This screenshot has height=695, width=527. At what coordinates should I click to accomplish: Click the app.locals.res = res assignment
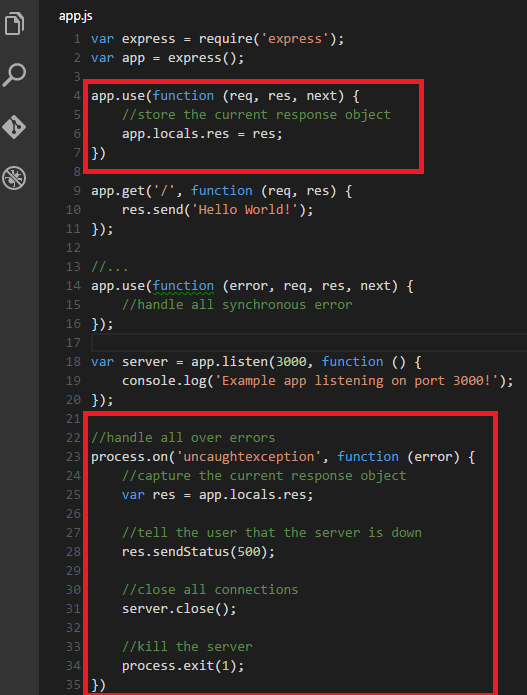(202, 134)
